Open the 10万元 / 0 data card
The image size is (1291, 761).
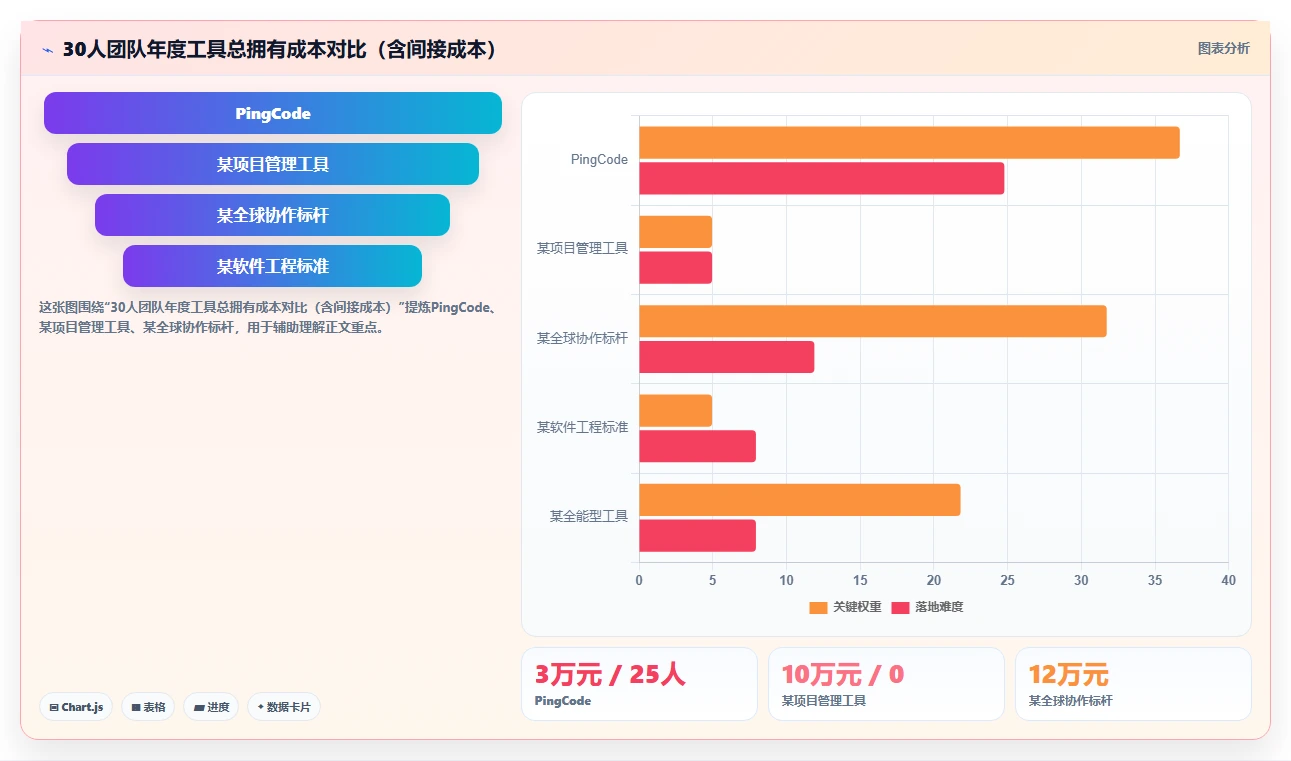(x=886, y=684)
